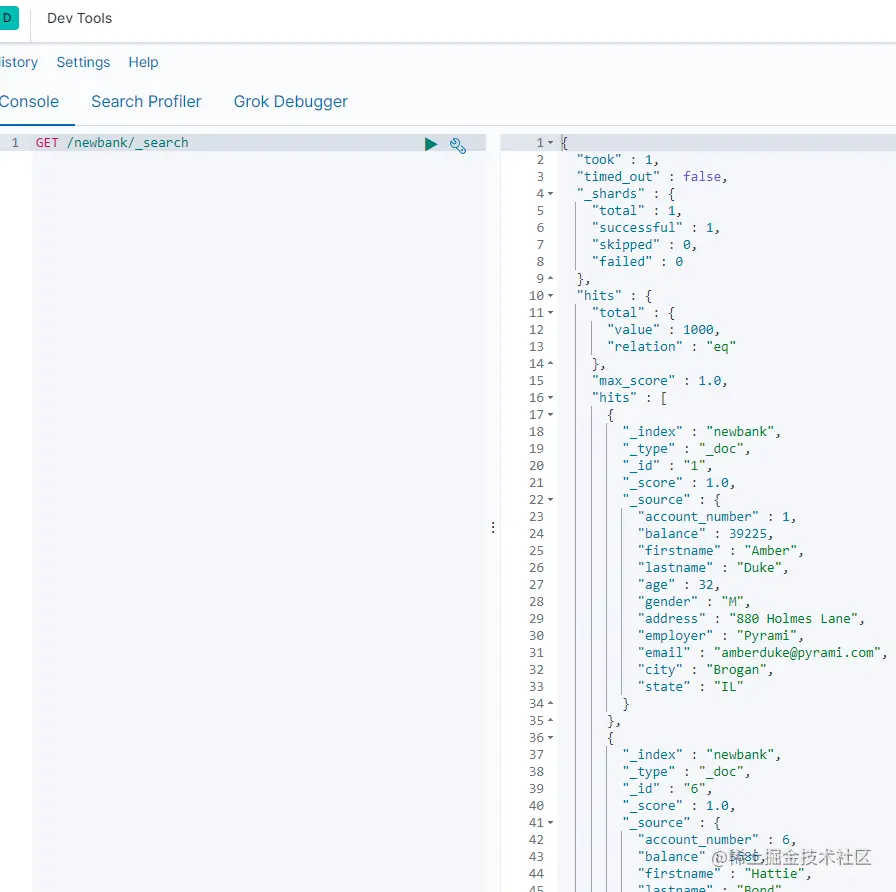This screenshot has height=892, width=896.
Task: Click the "city" : "Brogan" line
Action: (705, 670)
